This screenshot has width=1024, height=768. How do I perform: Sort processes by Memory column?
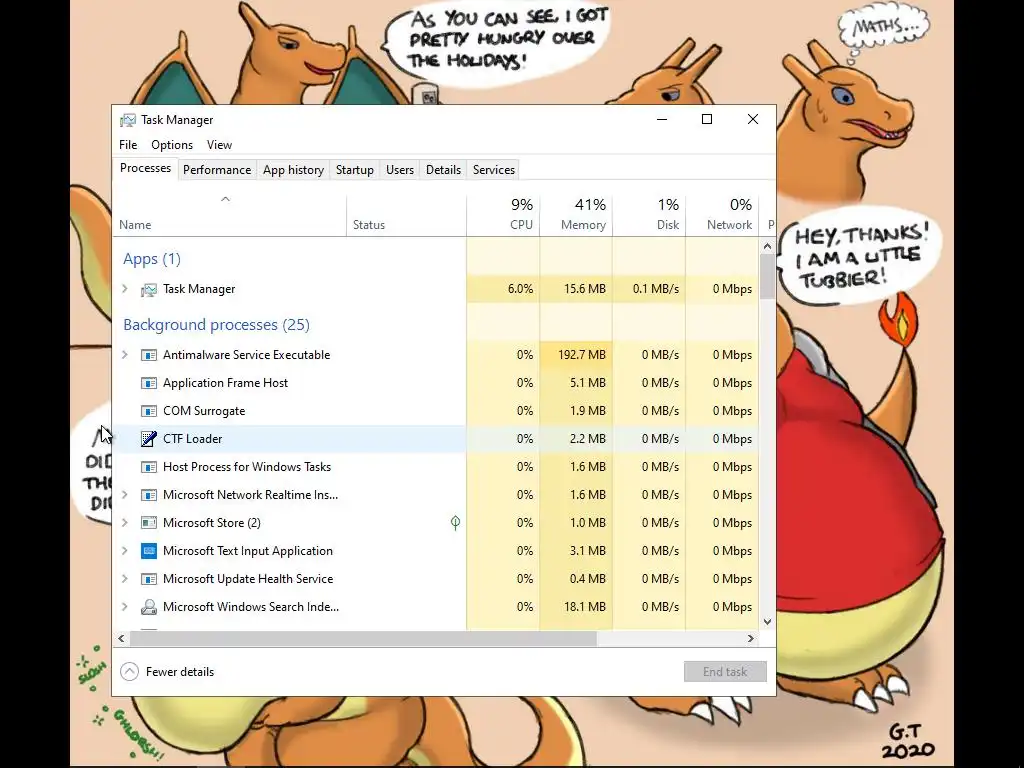(x=576, y=215)
